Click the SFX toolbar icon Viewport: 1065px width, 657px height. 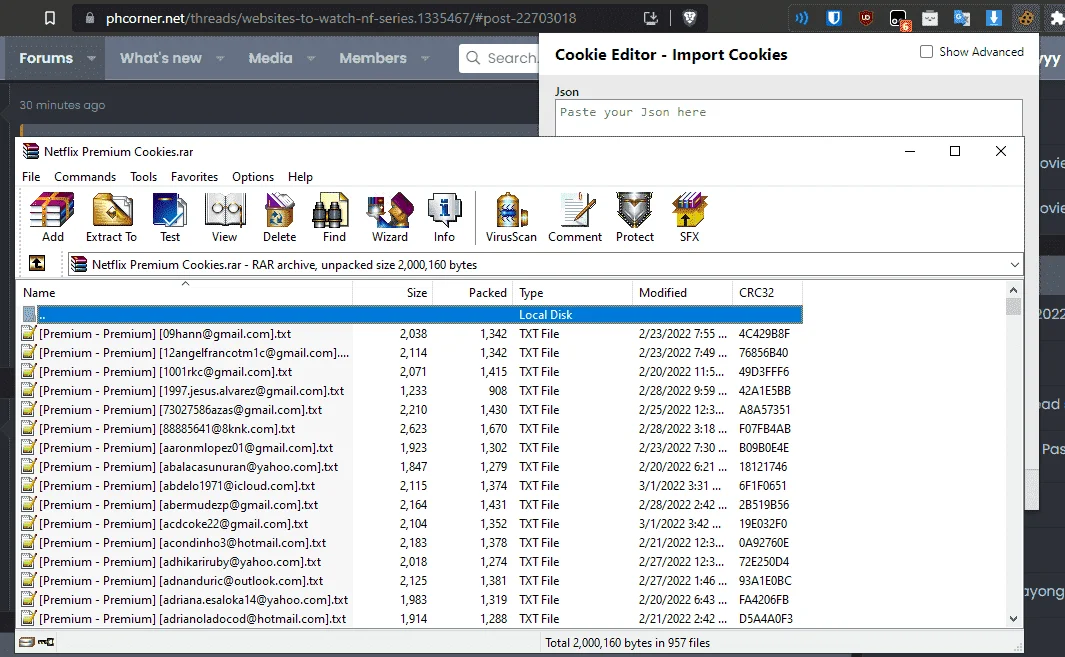pos(689,217)
